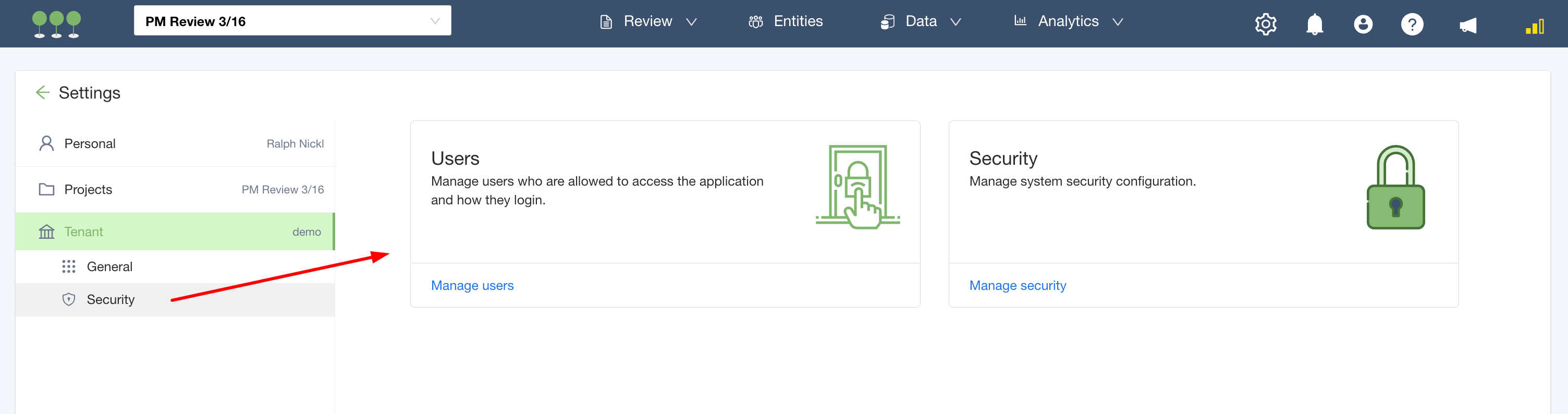Go back using the green Settings arrow
The width and height of the screenshot is (1568, 414).
(43, 92)
